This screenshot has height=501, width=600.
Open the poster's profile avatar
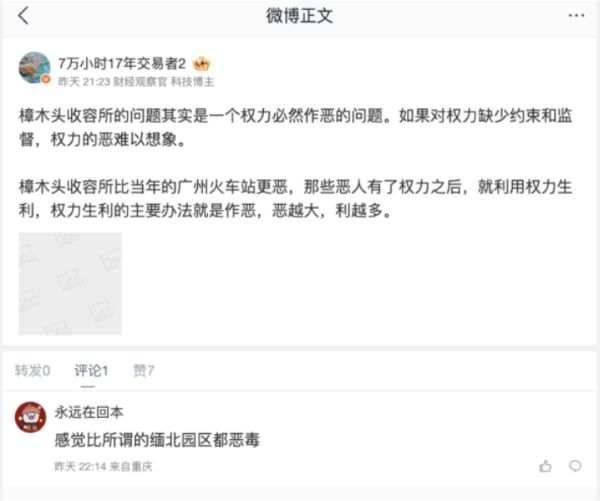coord(34,68)
